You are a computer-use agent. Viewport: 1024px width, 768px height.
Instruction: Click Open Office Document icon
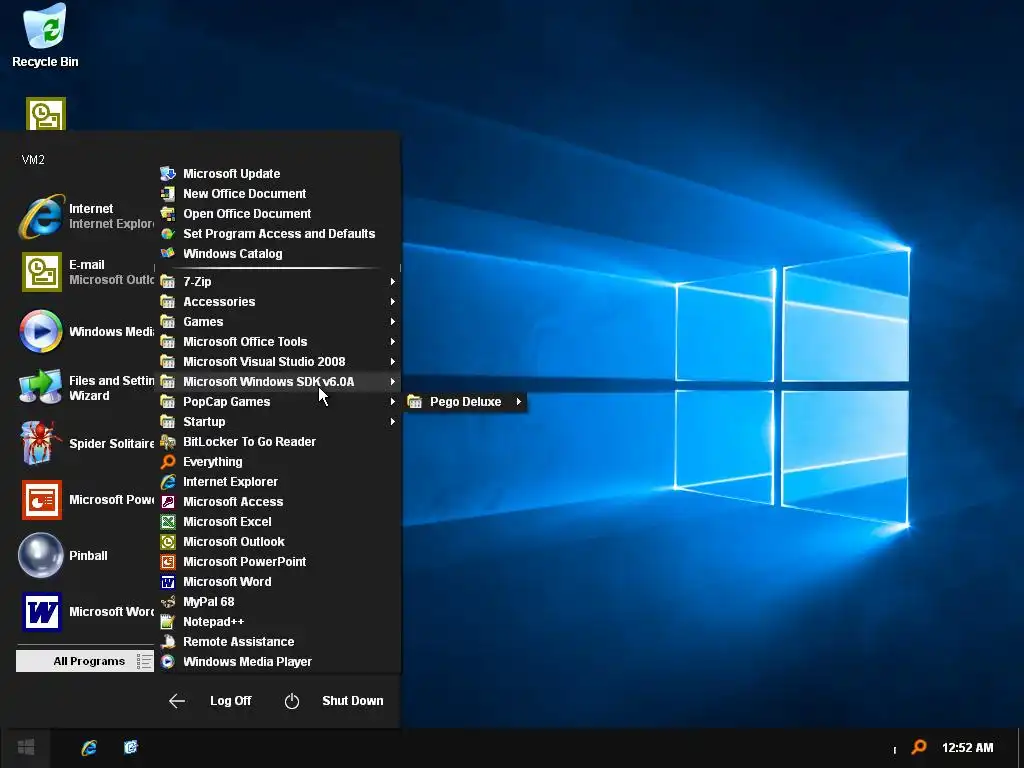tap(168, 214)
